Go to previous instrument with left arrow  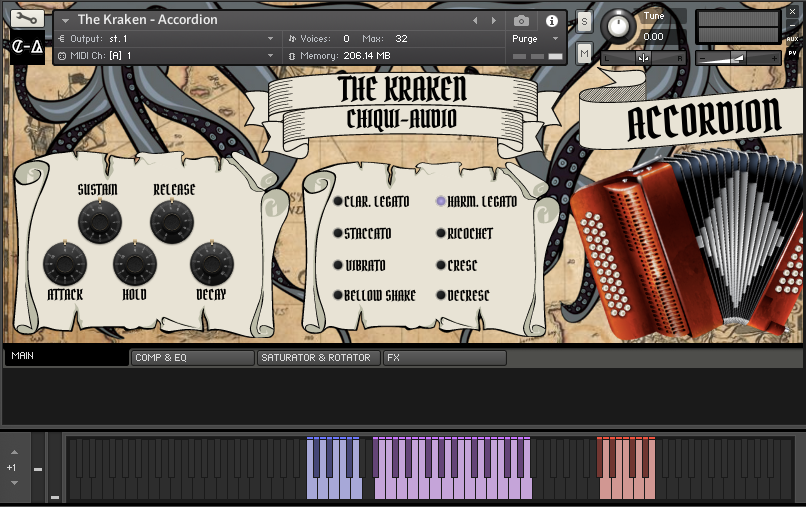[x=475, y=20]
